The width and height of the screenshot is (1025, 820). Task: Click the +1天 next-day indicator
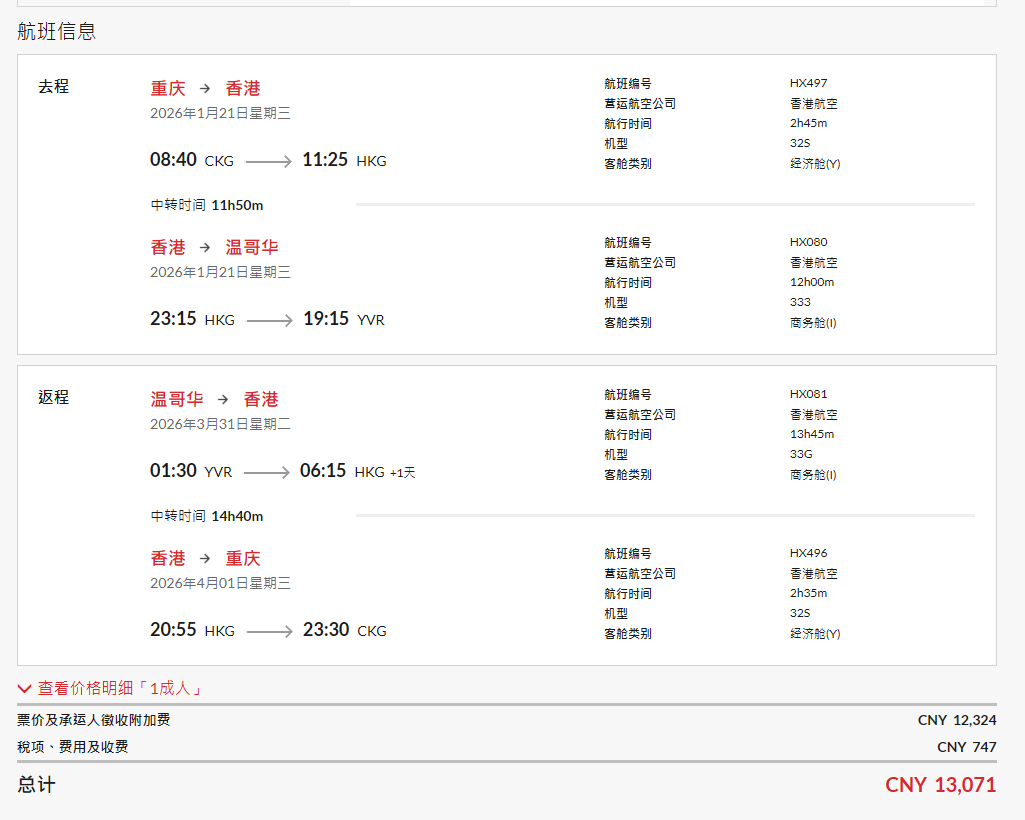(x=402, y=473)
